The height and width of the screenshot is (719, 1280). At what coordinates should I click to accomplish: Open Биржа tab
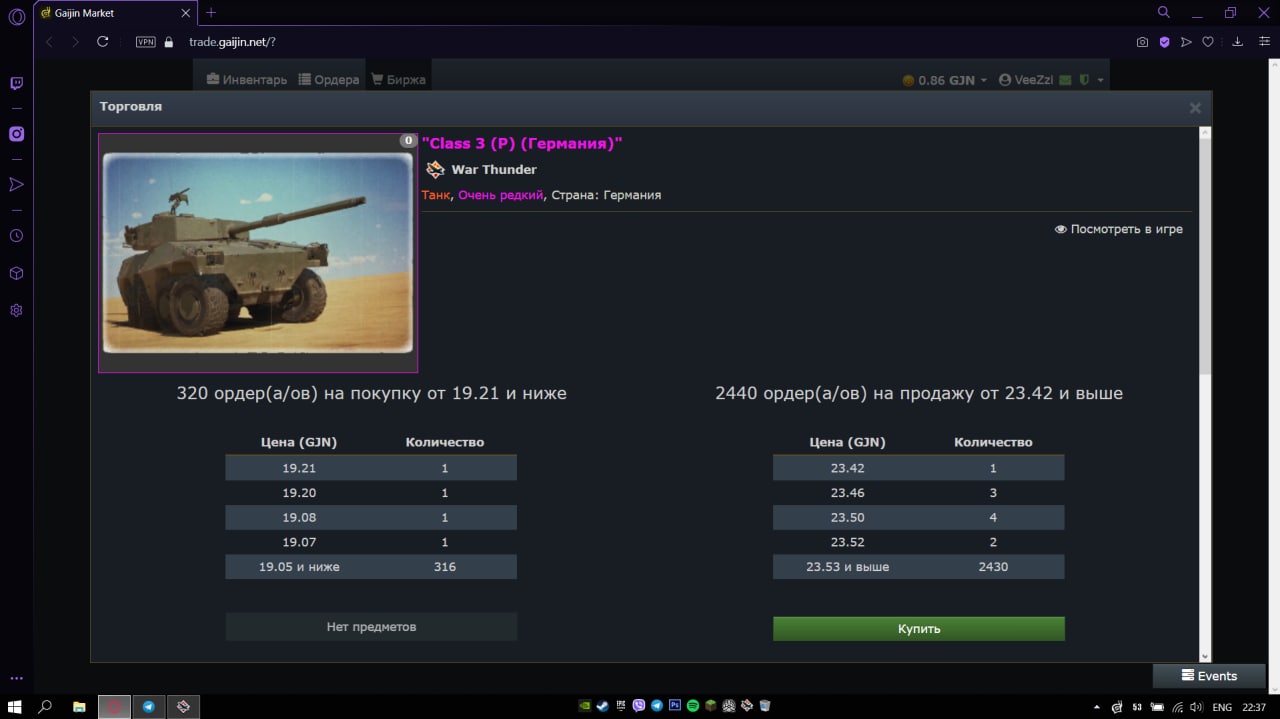[398, 80]
